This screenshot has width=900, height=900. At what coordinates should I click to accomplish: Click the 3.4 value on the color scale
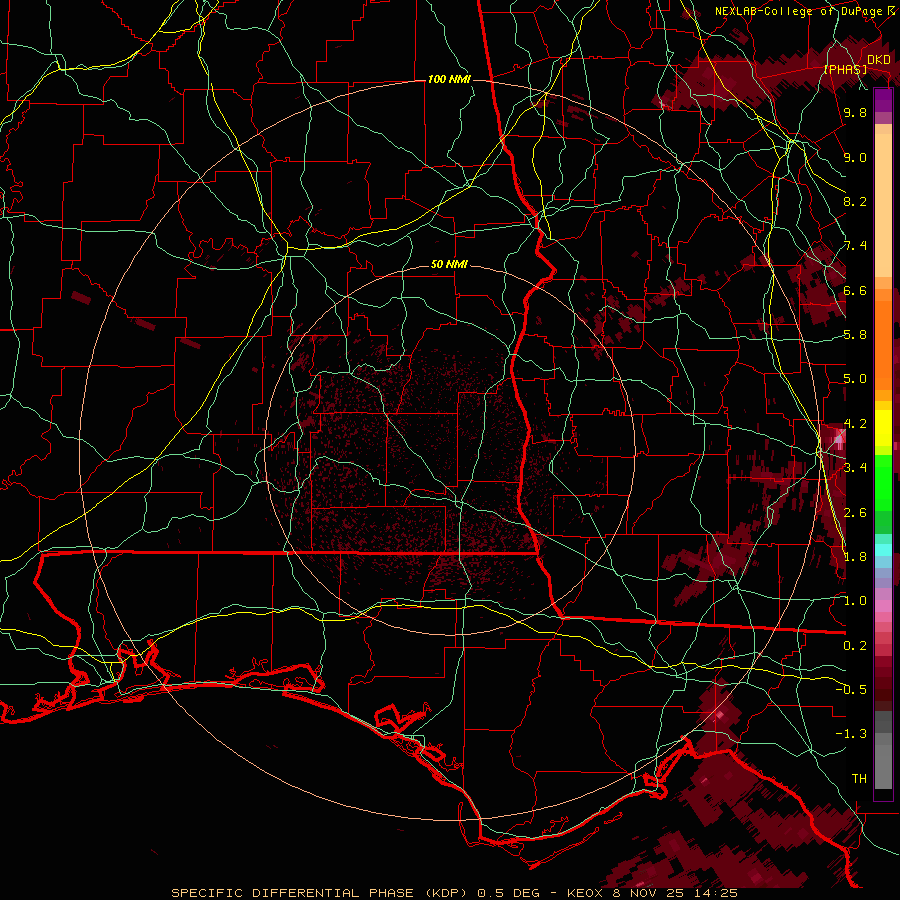click(855, 468)
